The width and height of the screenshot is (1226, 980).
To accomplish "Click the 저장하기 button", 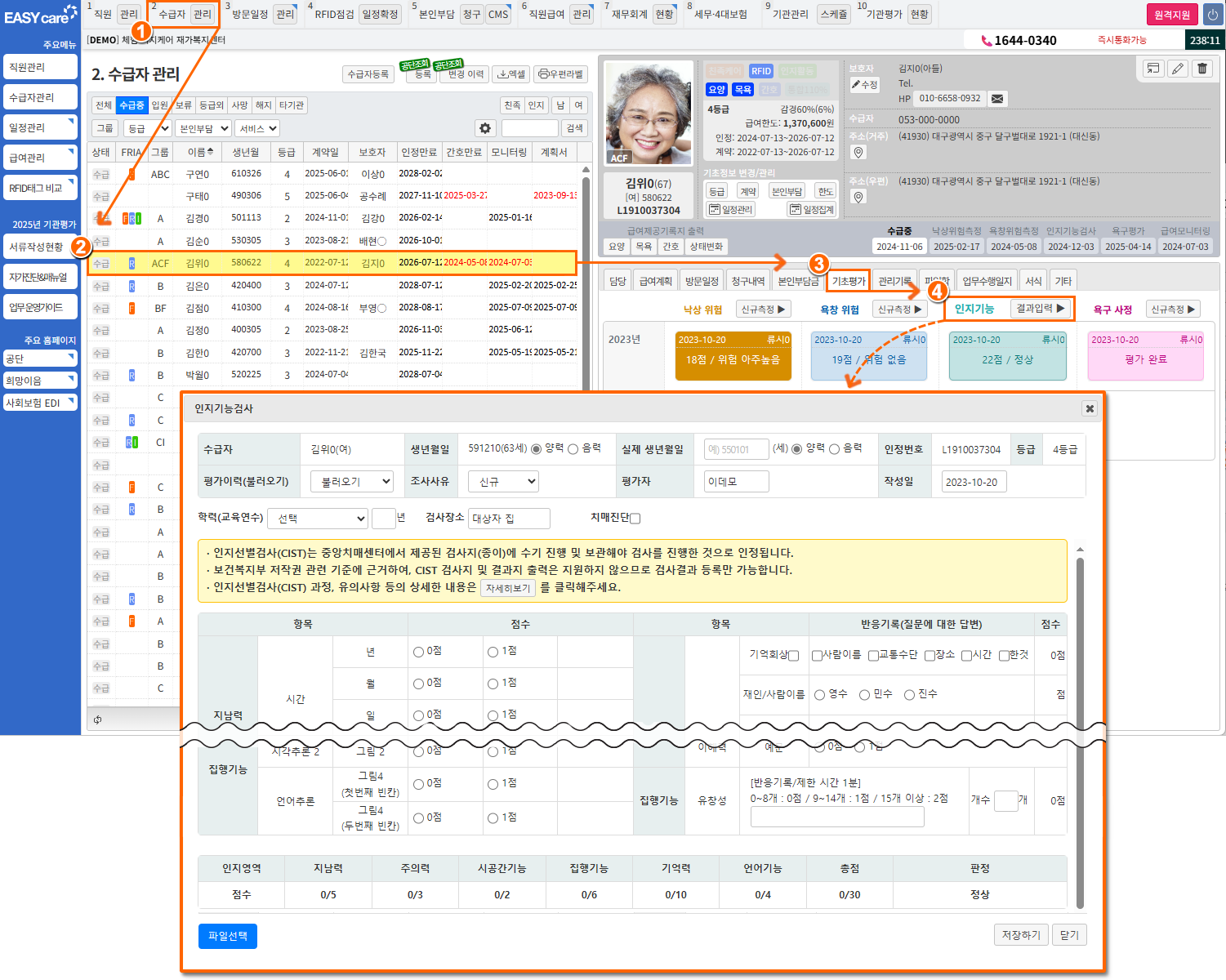I will [x=1021, y=935].
